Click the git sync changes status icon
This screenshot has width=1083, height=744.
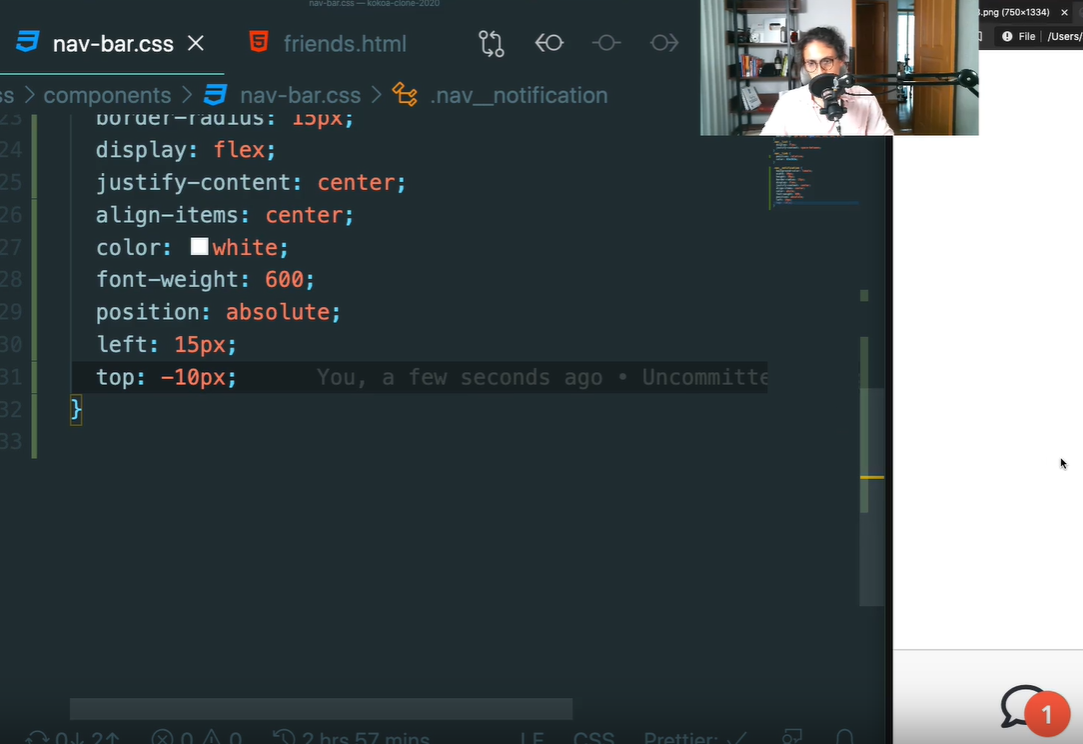coord(73,738)
